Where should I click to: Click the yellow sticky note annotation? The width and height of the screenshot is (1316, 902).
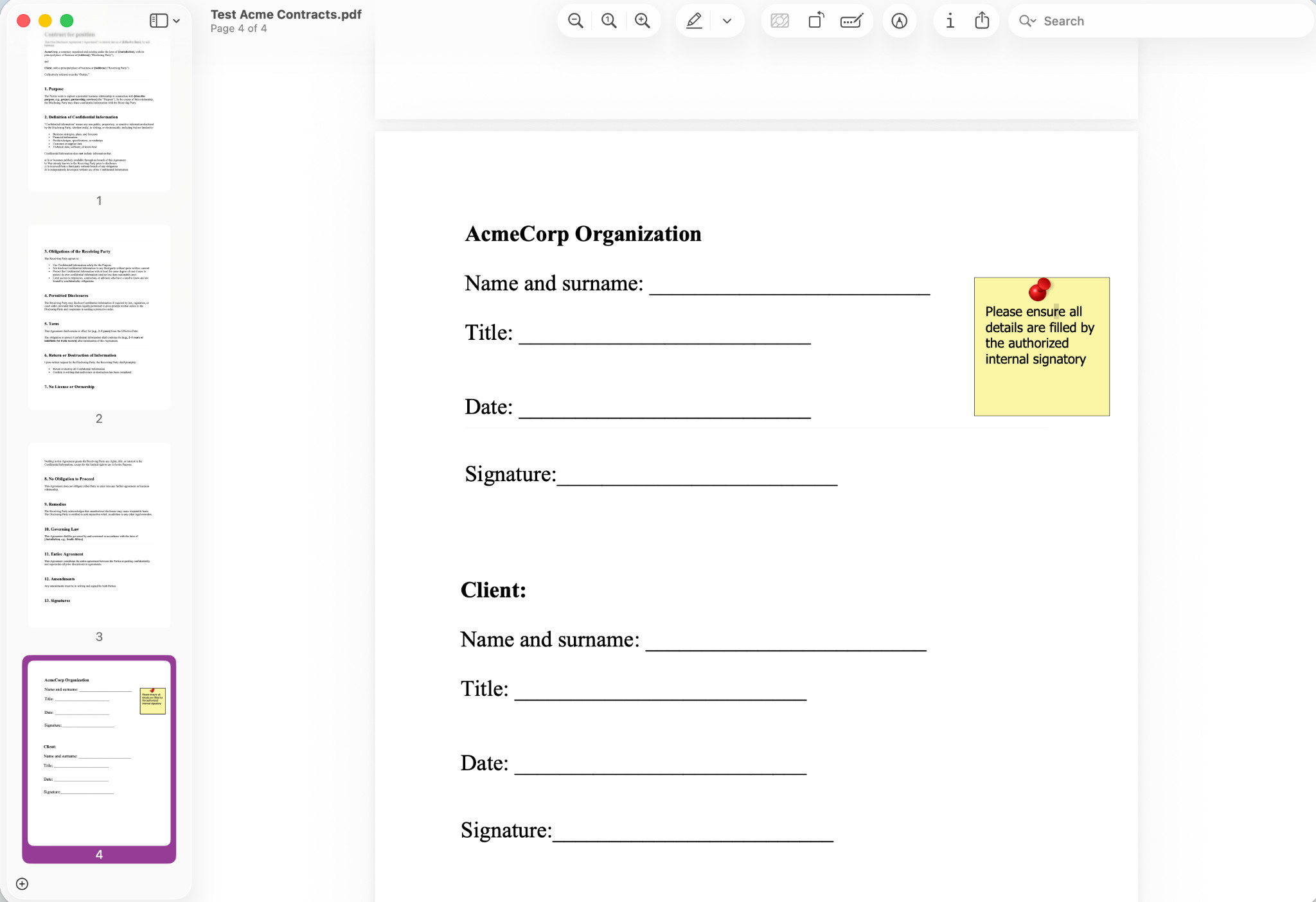tap(1042, 347)
